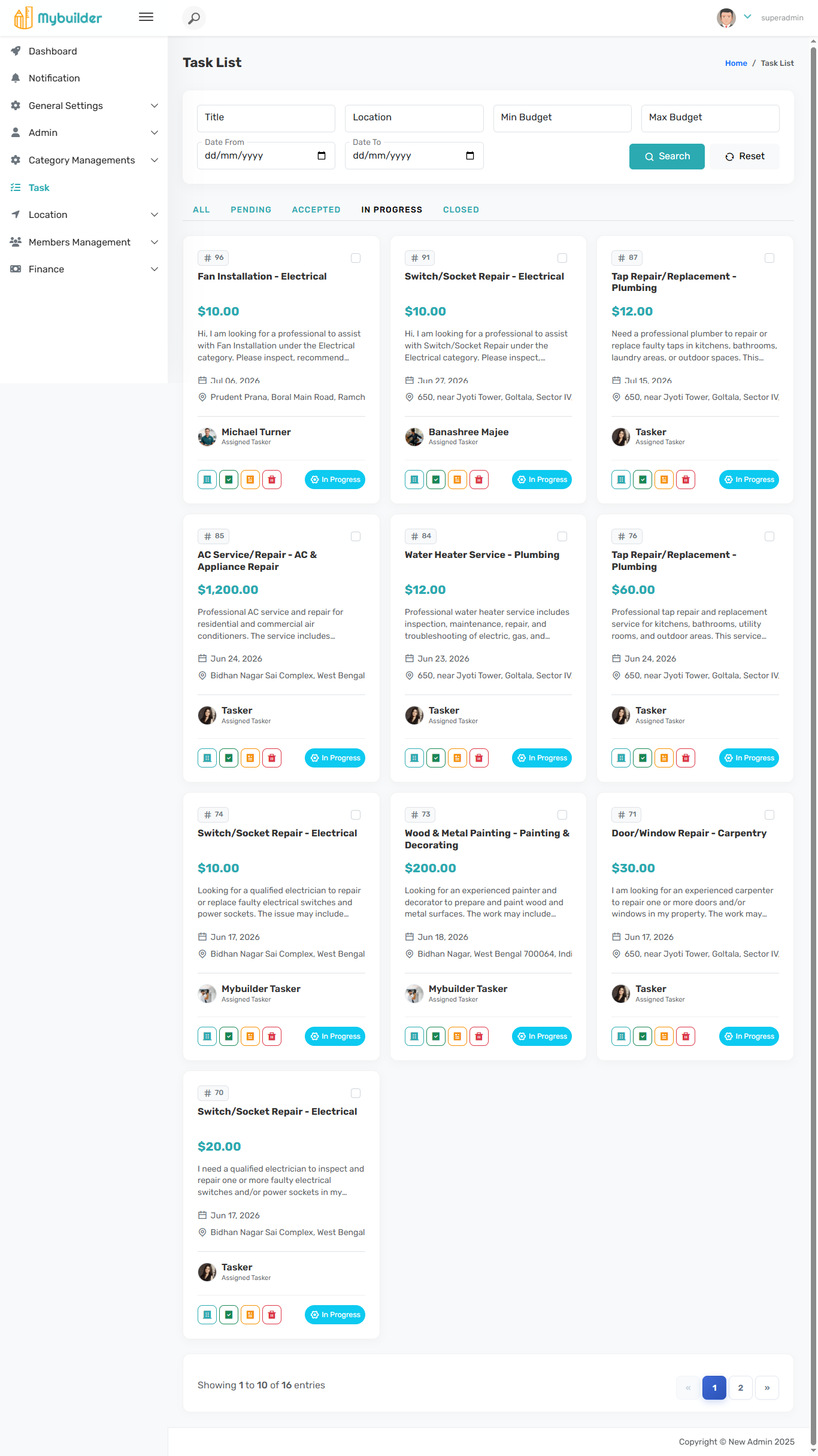Switch to the PENDING tab
This screenshot has width=818, height=1456.
pyautogui.click(x=251, y=210)
